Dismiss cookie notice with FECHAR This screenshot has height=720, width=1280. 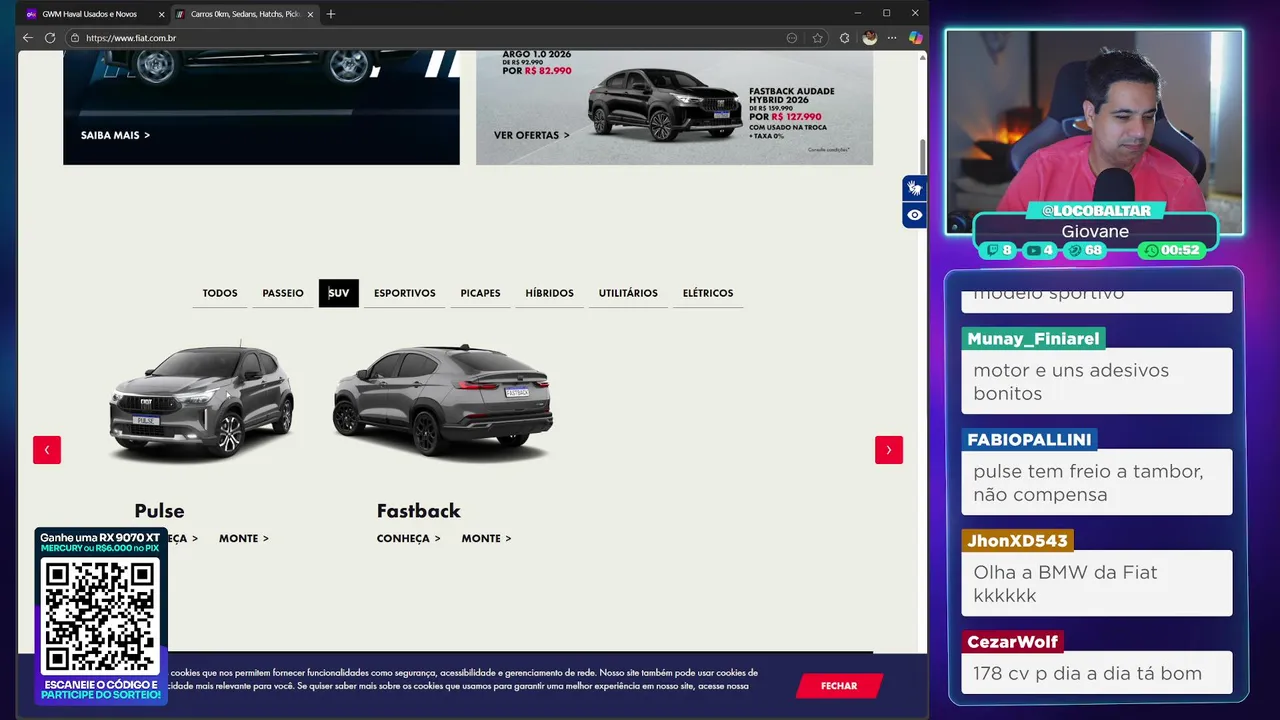(x=839, y=686)
